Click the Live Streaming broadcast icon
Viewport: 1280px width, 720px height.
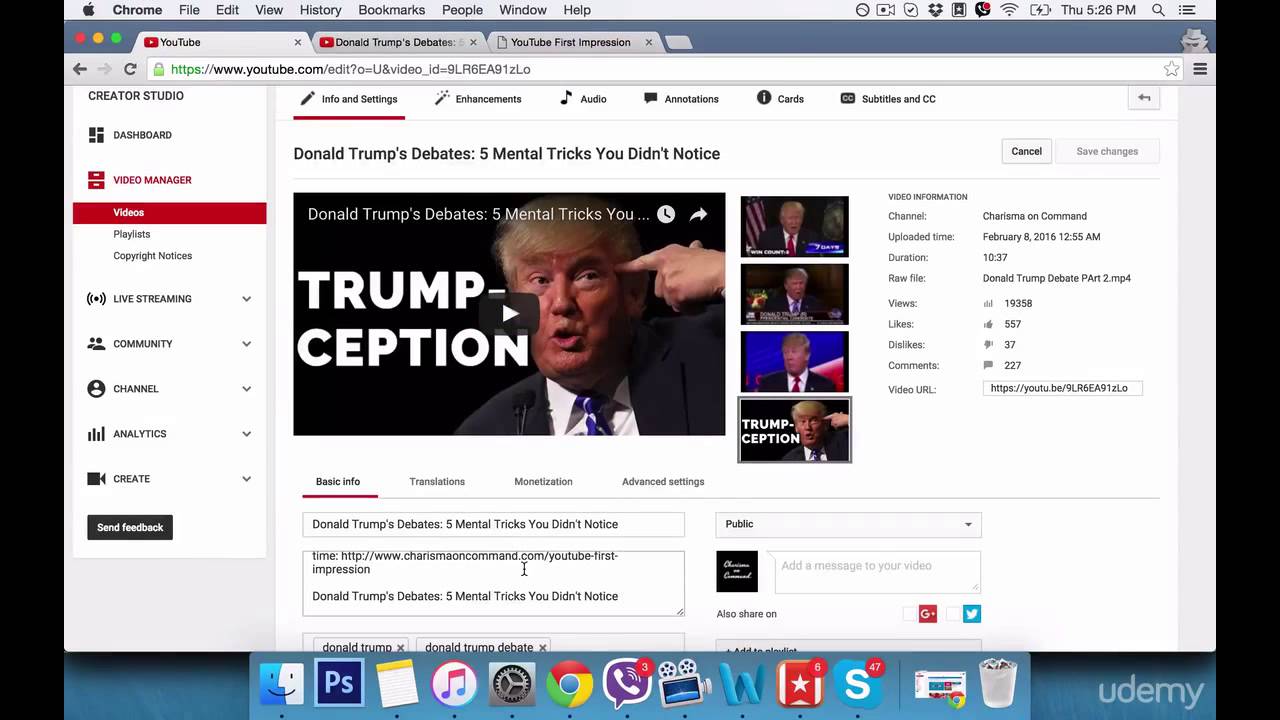coord(96,299)
